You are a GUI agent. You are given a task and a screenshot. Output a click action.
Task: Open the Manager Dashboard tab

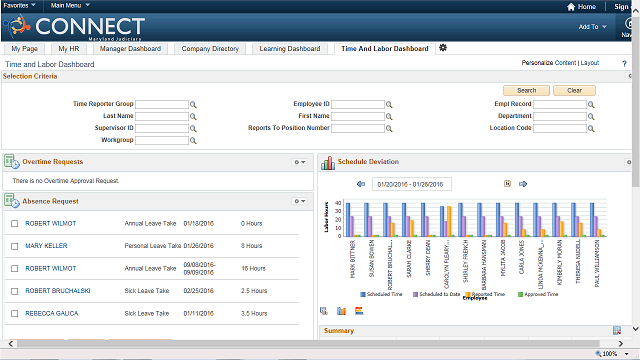point(130,49)
